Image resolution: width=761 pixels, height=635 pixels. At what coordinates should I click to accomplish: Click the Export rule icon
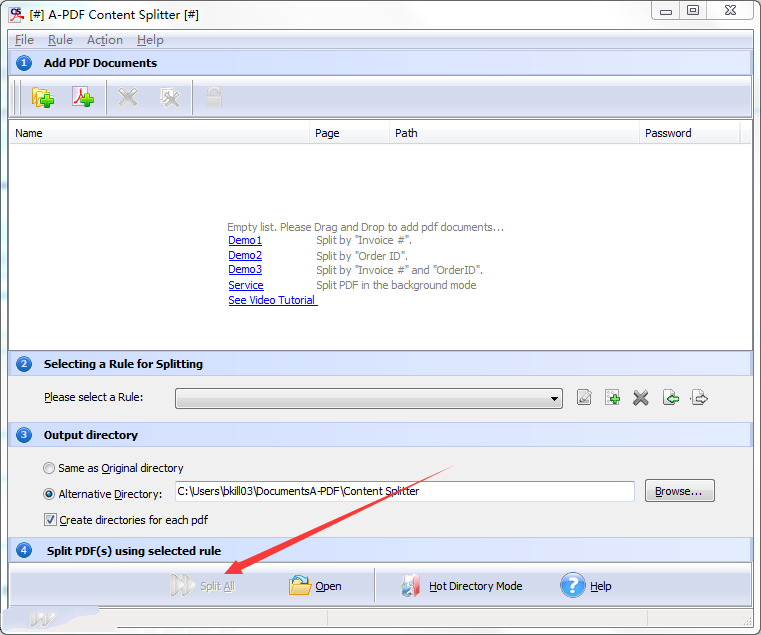point(699,398)
